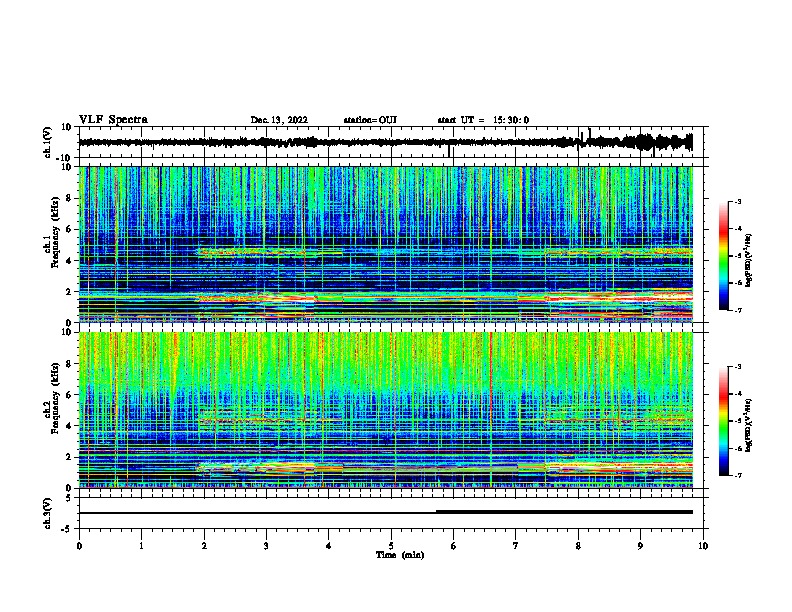Select the "start UT = 15:30:0" text
This screenshot has width=792, height=612.
coord(483,120)
